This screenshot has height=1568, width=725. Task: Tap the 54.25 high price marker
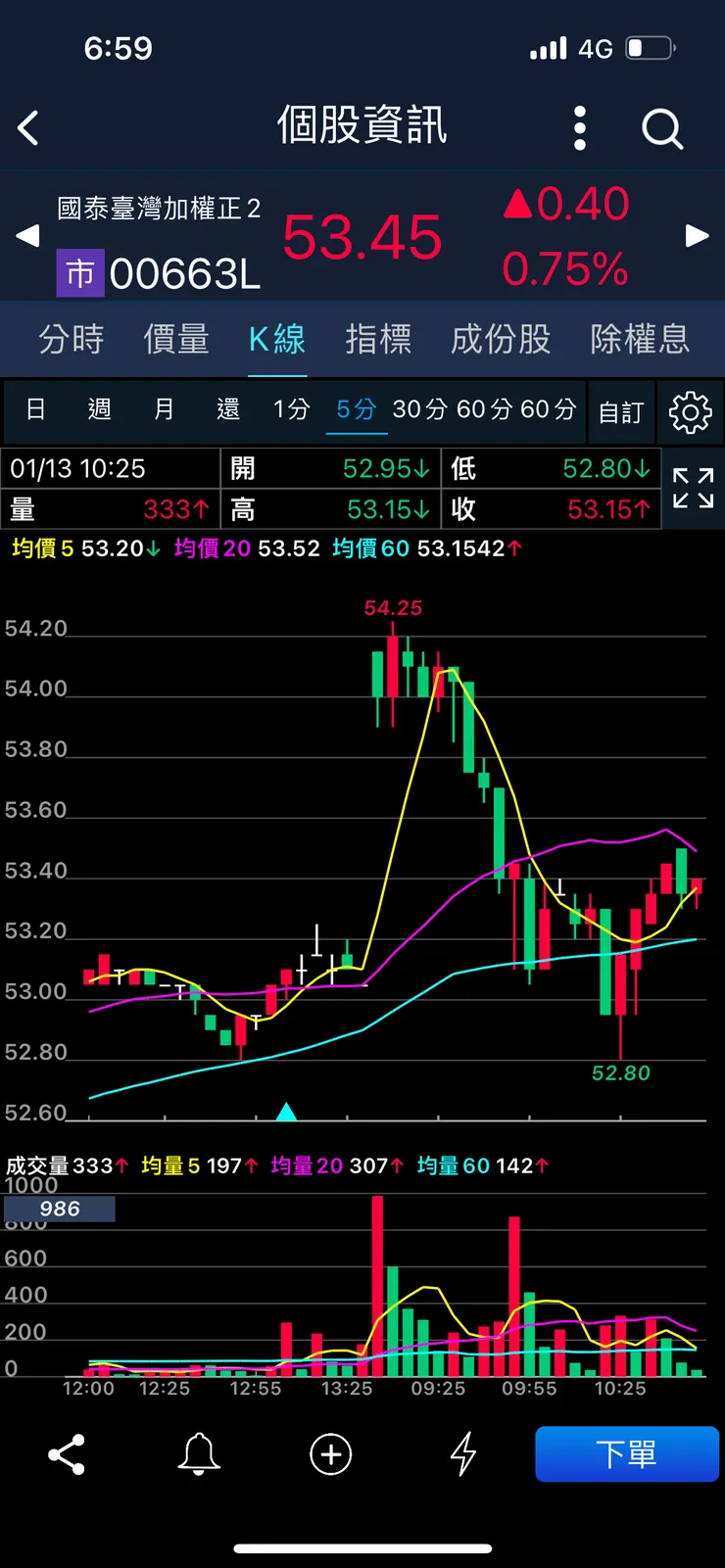(393, 608)
